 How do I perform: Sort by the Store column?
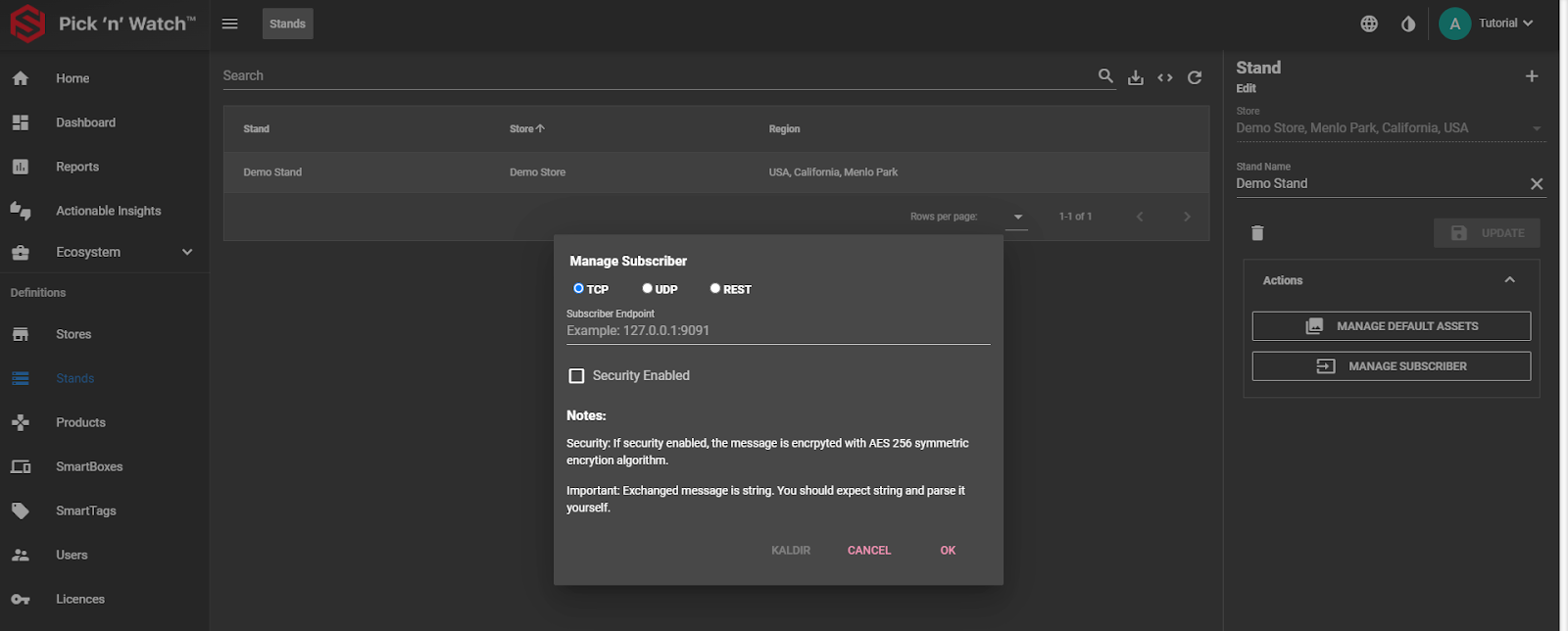[x=527, y=128]
